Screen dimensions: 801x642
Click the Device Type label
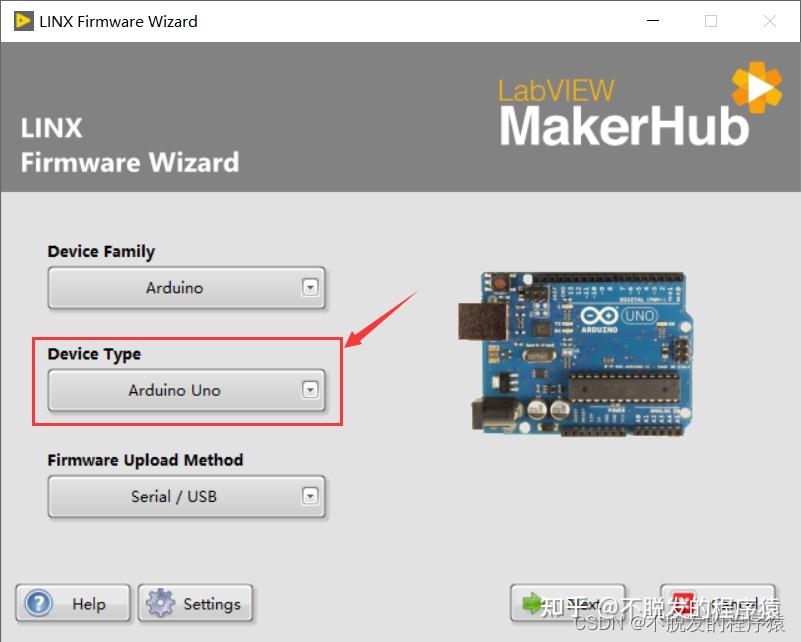(93, 354)
